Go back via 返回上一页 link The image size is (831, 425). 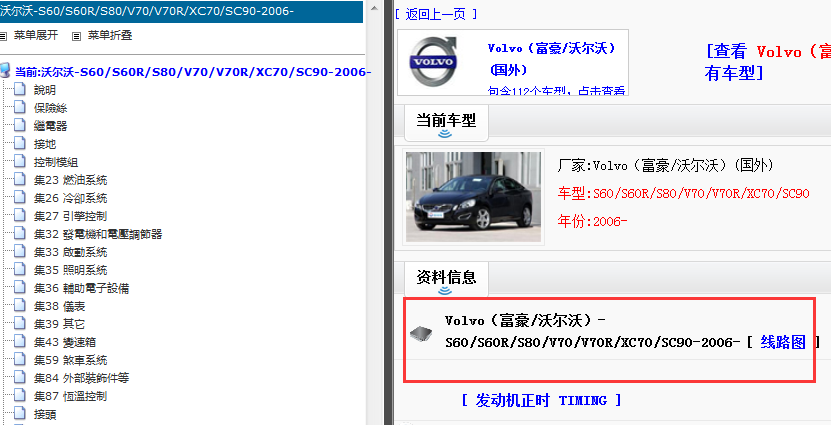tap(436, 14)
